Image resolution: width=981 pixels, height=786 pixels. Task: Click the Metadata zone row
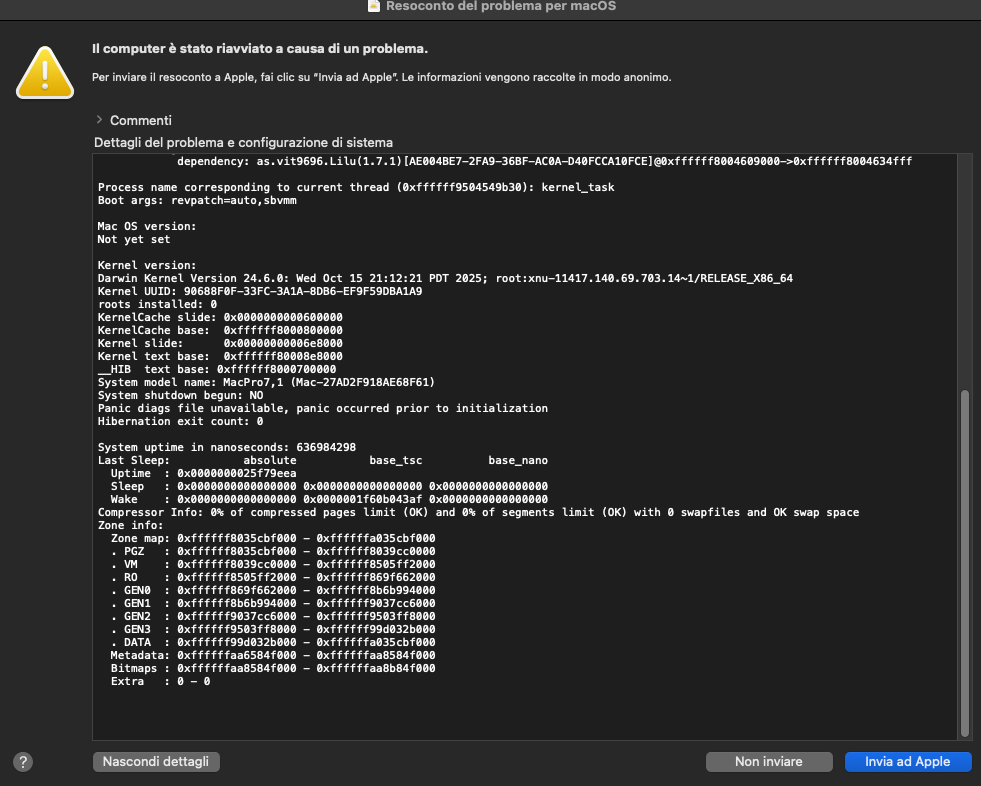pyautogui.click(x=273, y=655)
